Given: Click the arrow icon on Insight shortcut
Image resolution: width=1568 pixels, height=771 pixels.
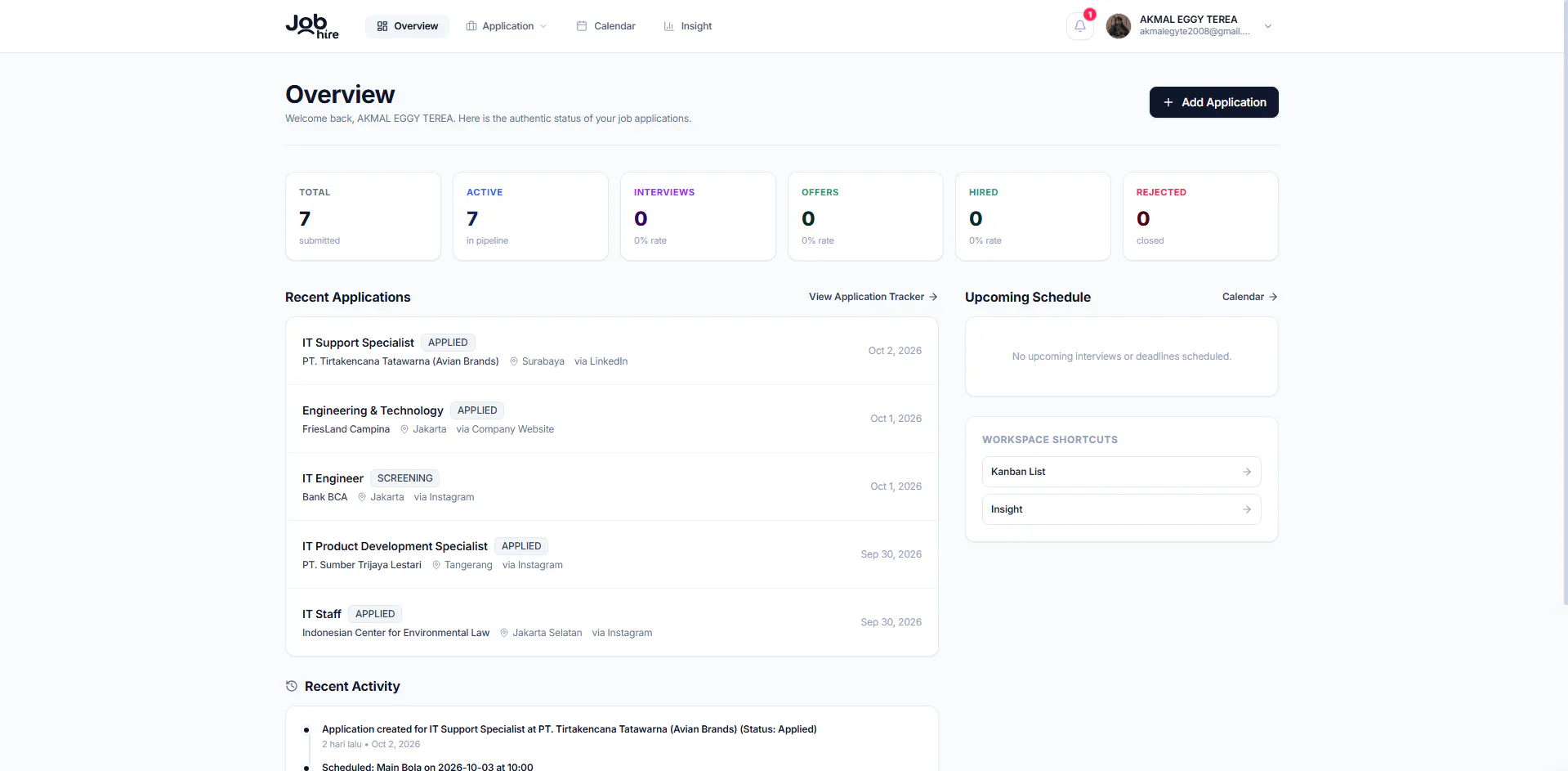Looking at the screenshot, I should (x=1247, y=509).
